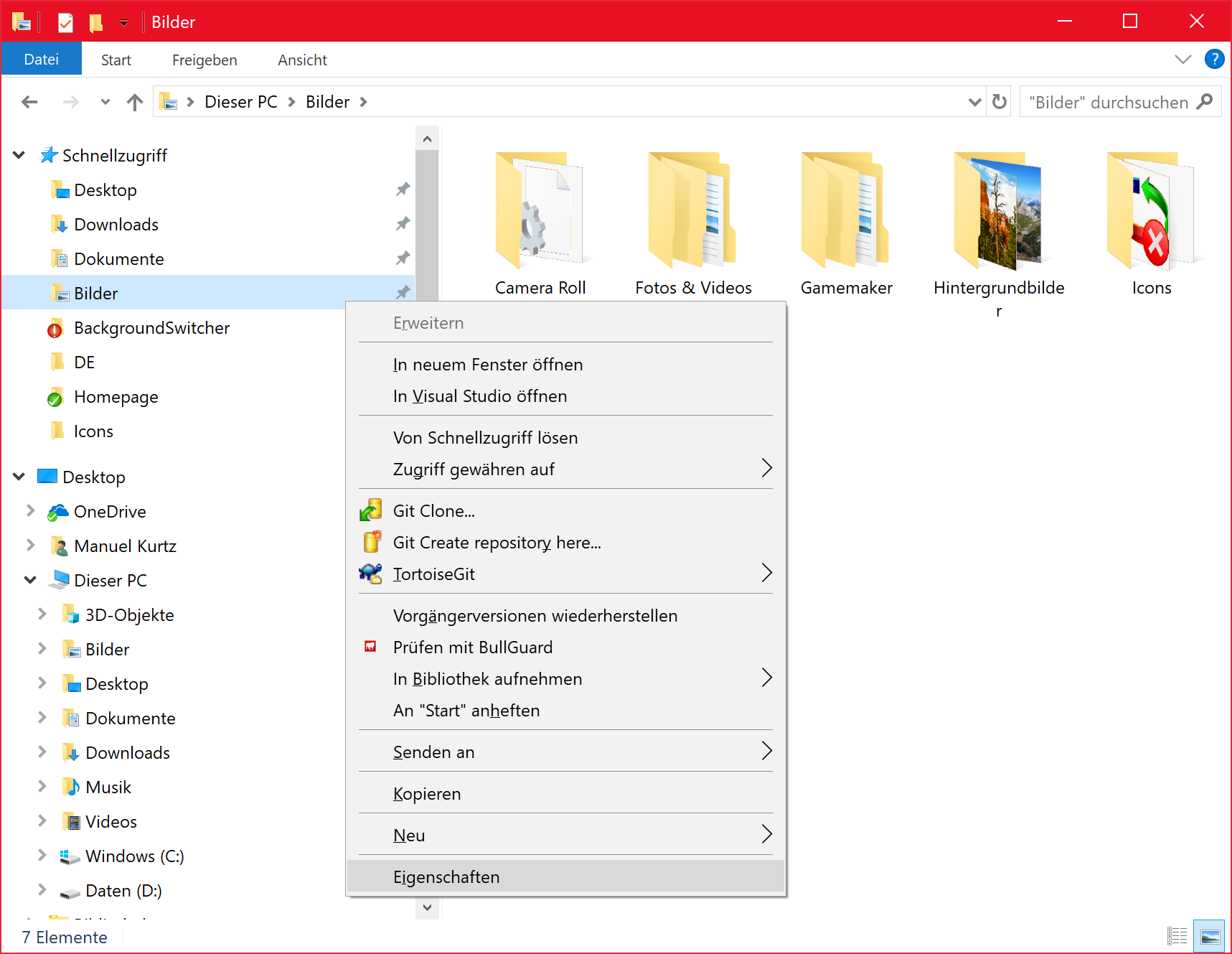The image size is (1232, 954).
Task: Click navigation pane scroll down arrow
Action: (427, 907)
